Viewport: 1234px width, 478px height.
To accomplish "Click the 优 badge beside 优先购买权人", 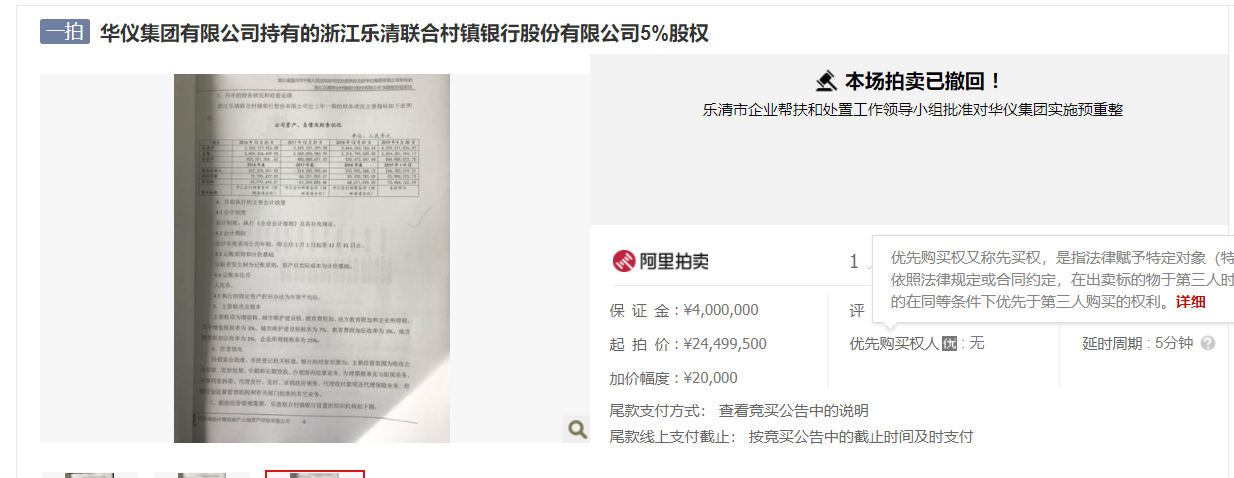I will click(950, 343).
